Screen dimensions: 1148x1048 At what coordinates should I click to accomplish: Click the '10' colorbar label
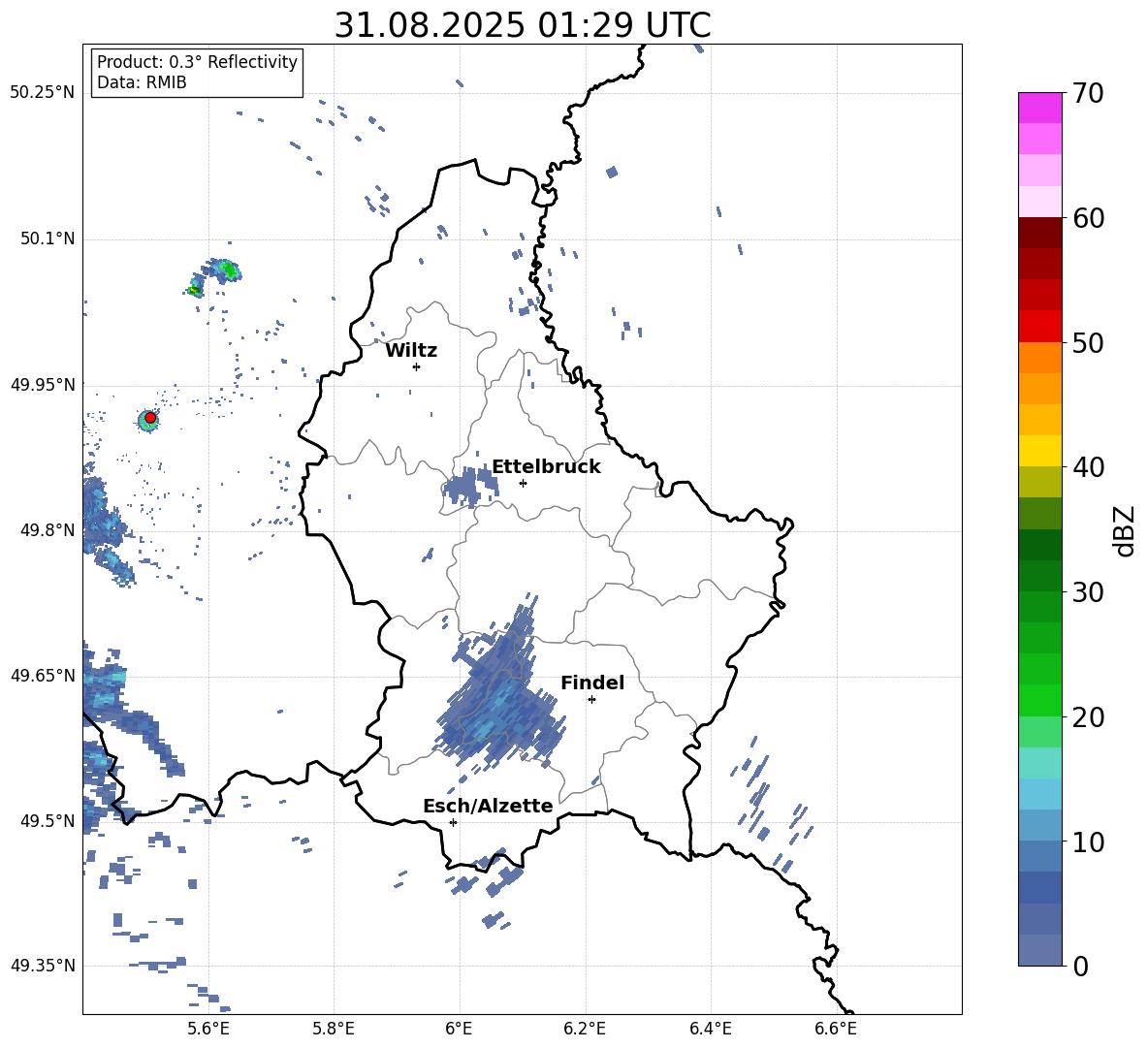(x=1088, y=842)
